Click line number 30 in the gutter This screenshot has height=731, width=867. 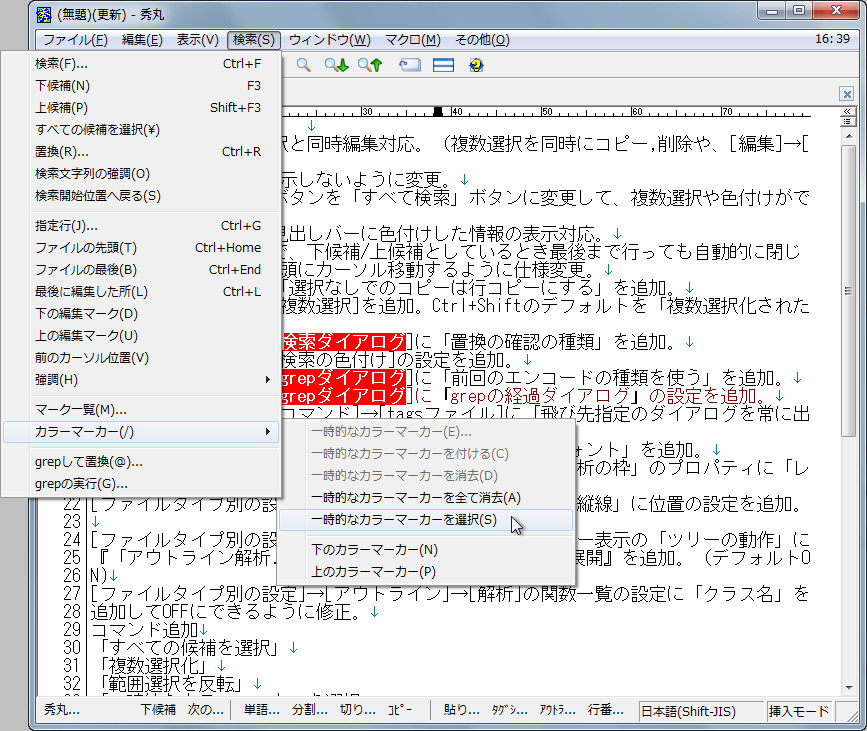(x=72, y=647)
